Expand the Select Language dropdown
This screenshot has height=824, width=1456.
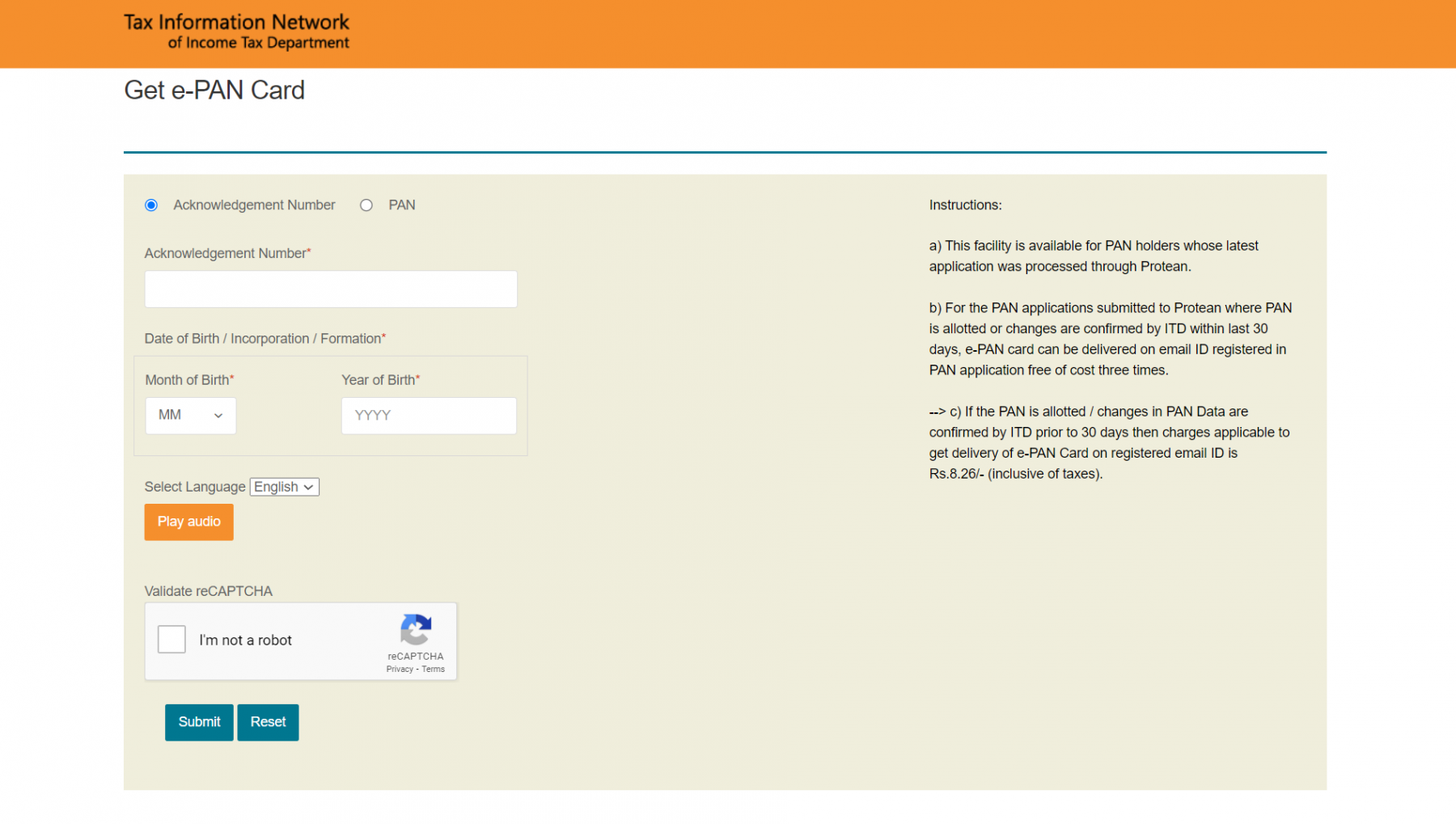[x=284, y=487]
